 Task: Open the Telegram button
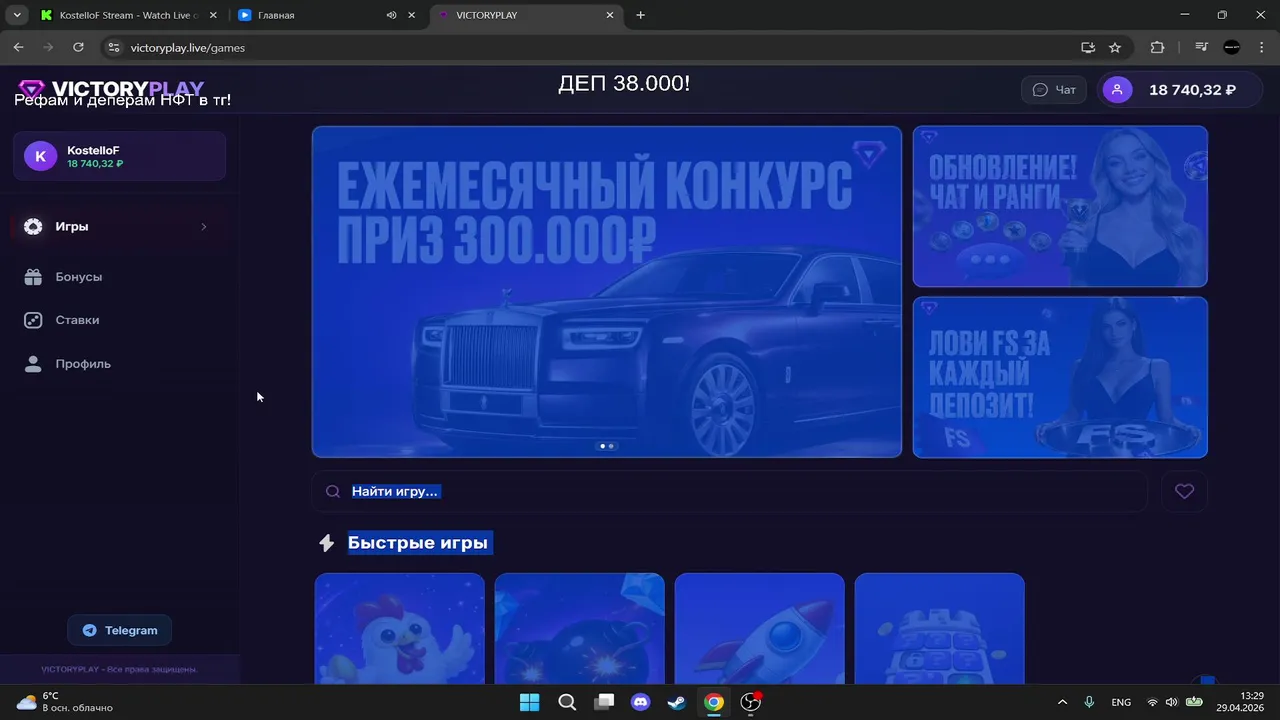[120, 630]
